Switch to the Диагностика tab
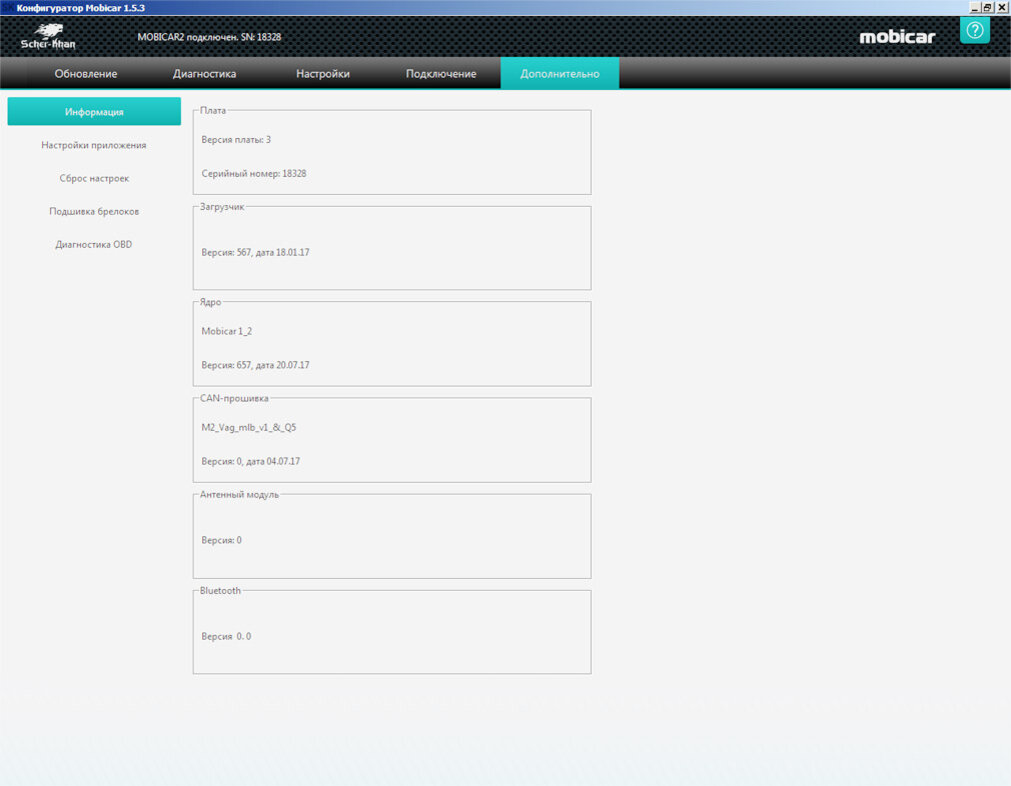 (204, 74)
